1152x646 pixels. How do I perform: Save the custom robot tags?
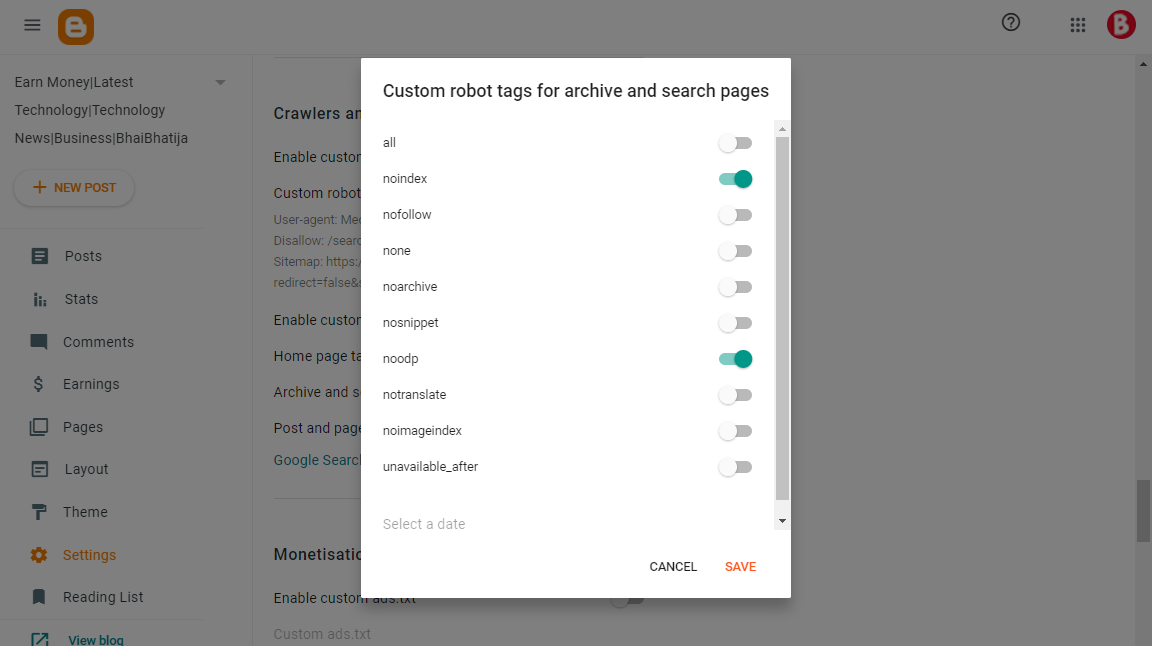(740, 567)
